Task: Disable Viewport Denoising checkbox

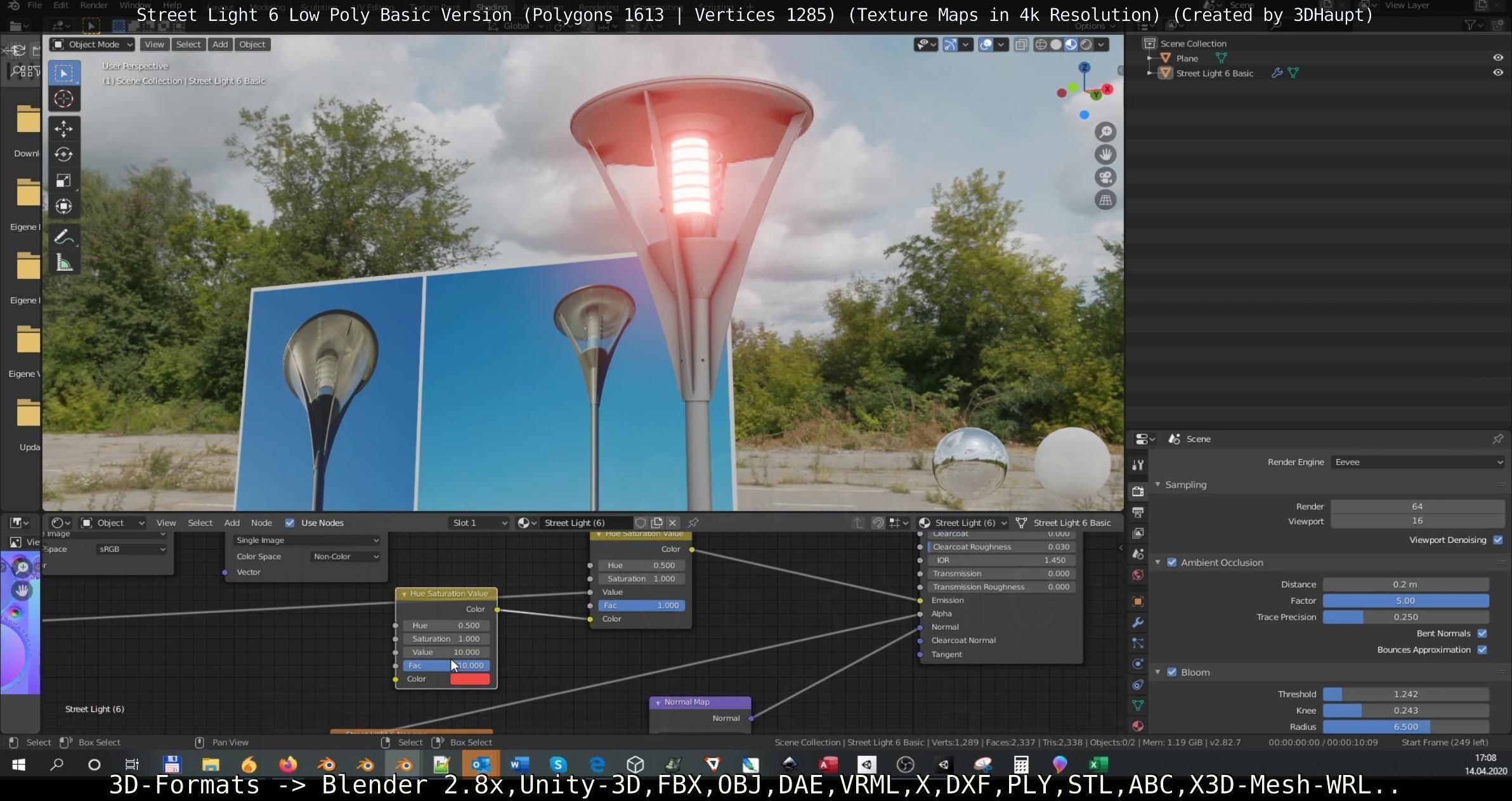Action: 1498,540
